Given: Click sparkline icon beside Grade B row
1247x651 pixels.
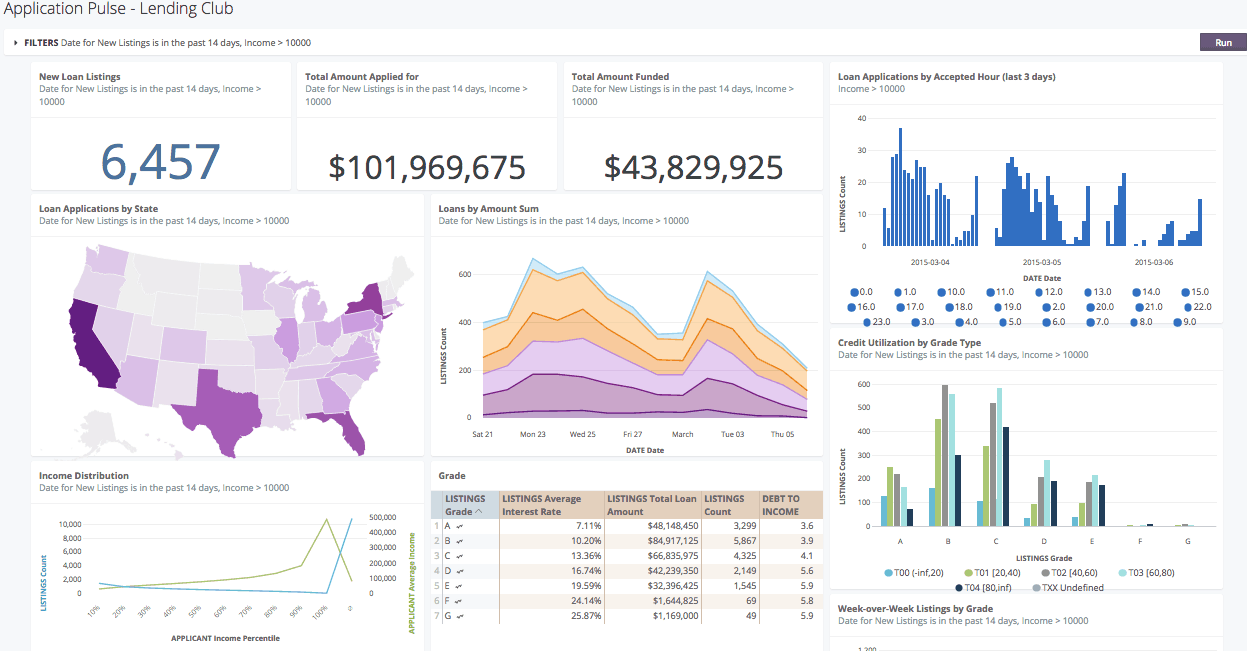Looking at the screenshot, I should 459,540.
